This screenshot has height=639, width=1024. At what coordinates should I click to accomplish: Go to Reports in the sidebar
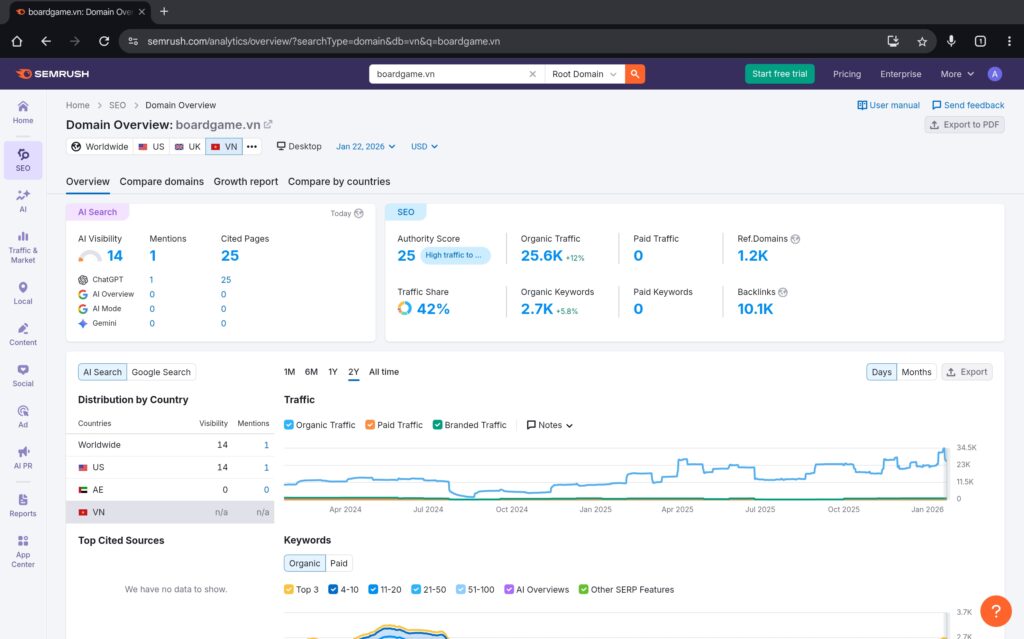[22, 505]
